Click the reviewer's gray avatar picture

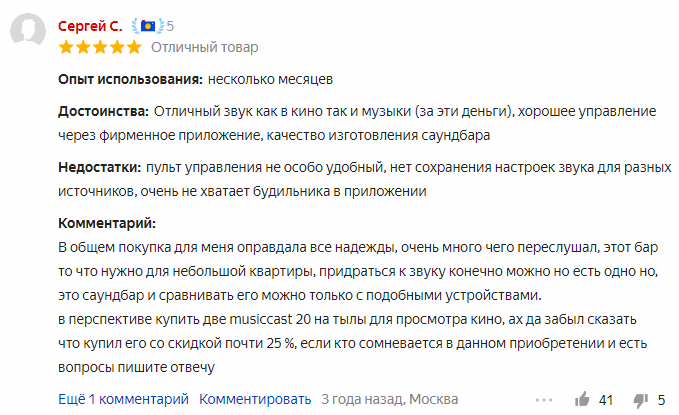[28, 29]
